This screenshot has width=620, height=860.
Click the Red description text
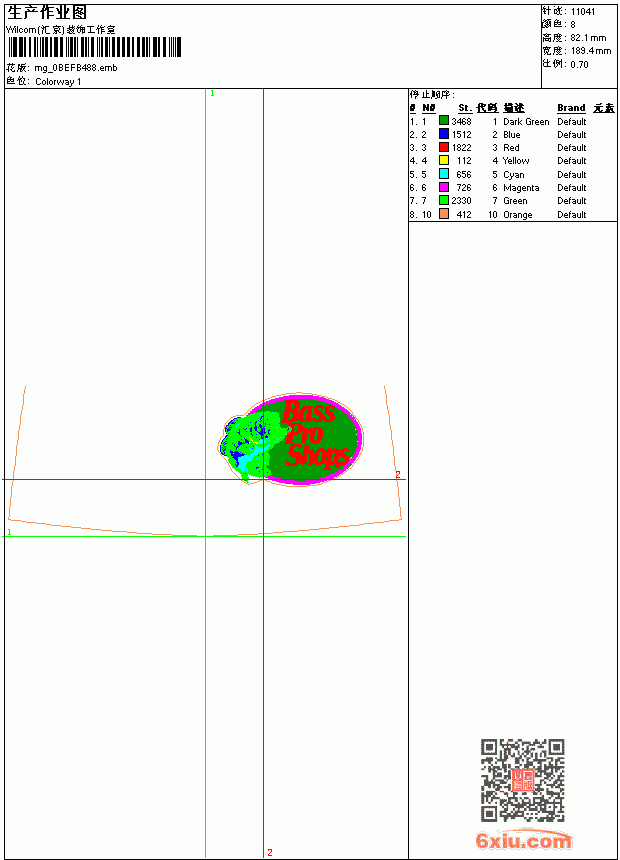[x=511, y=148]
